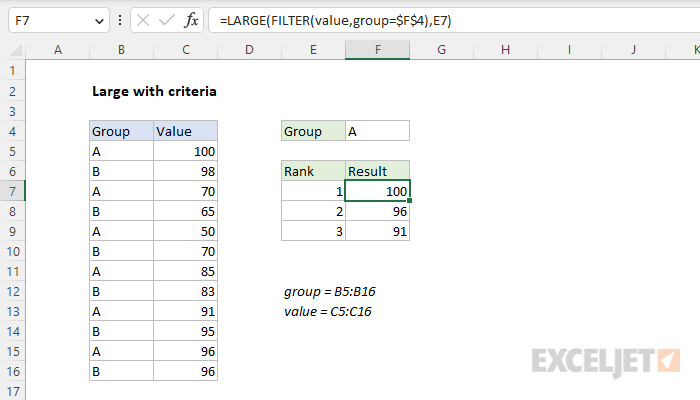
Task: Click the green 'Group' label cell in column E
Action: click(313, 131)
